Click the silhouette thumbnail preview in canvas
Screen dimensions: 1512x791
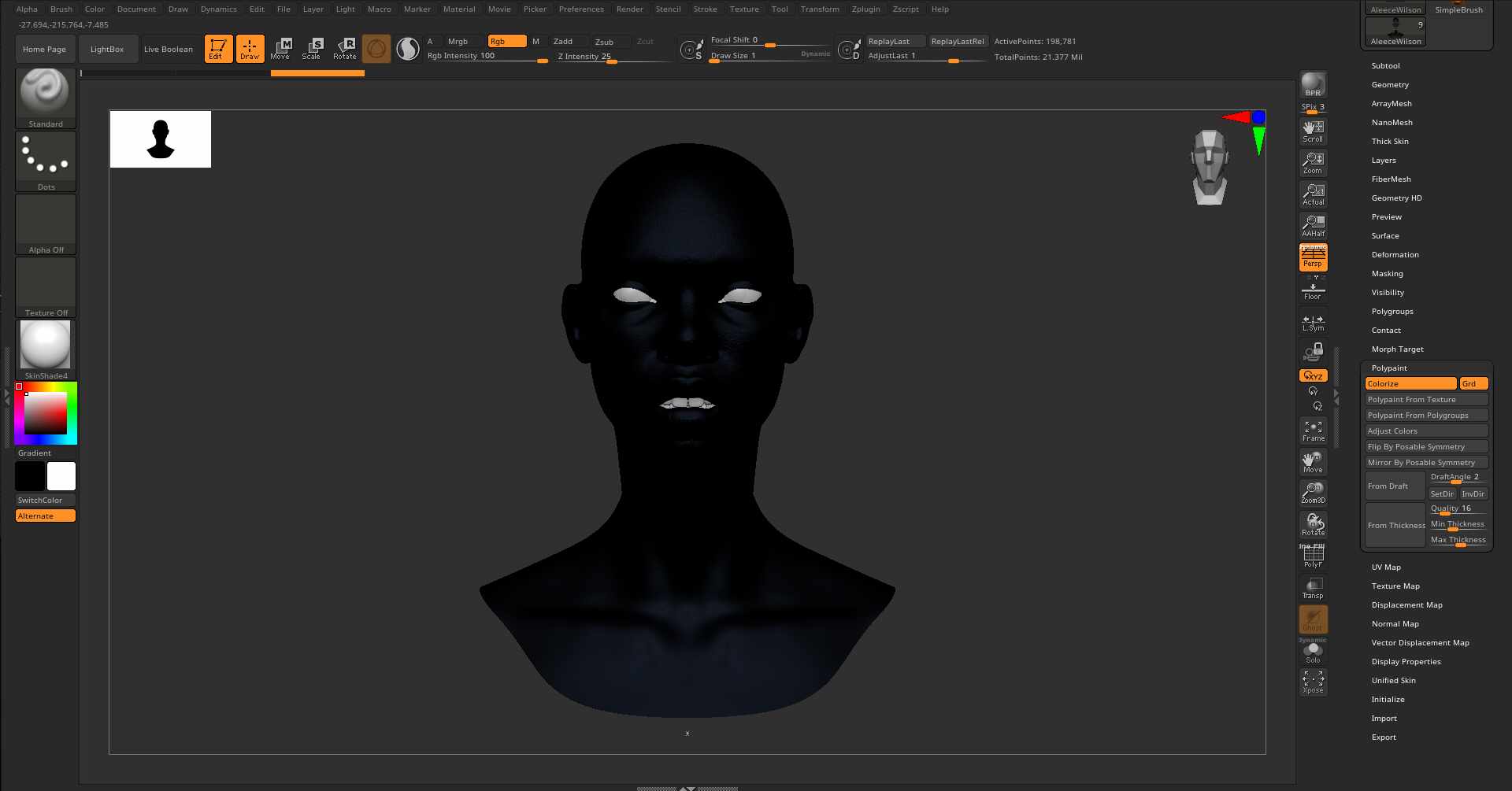click(x=161, y=139)
